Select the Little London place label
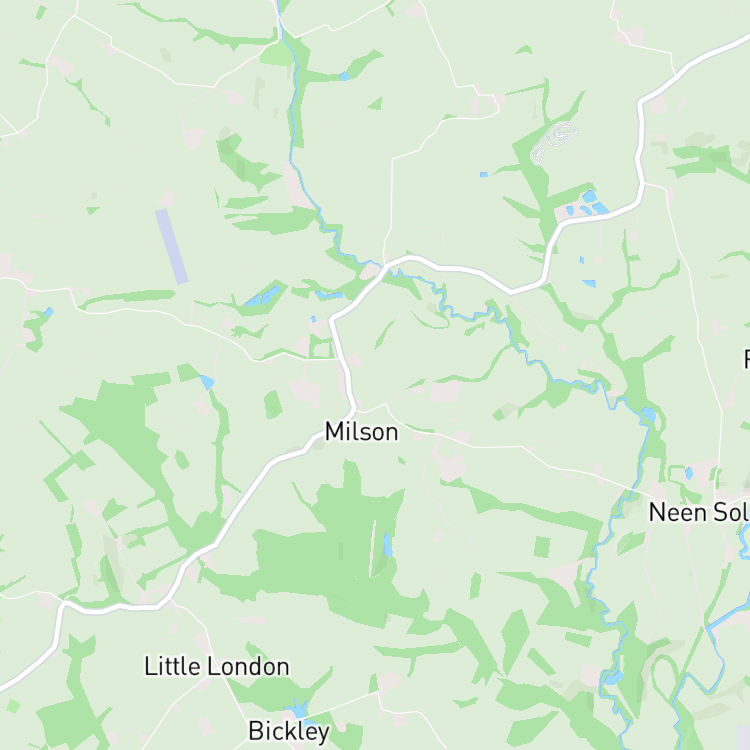This screenshot has height=750, width=750. pos(217,666)
